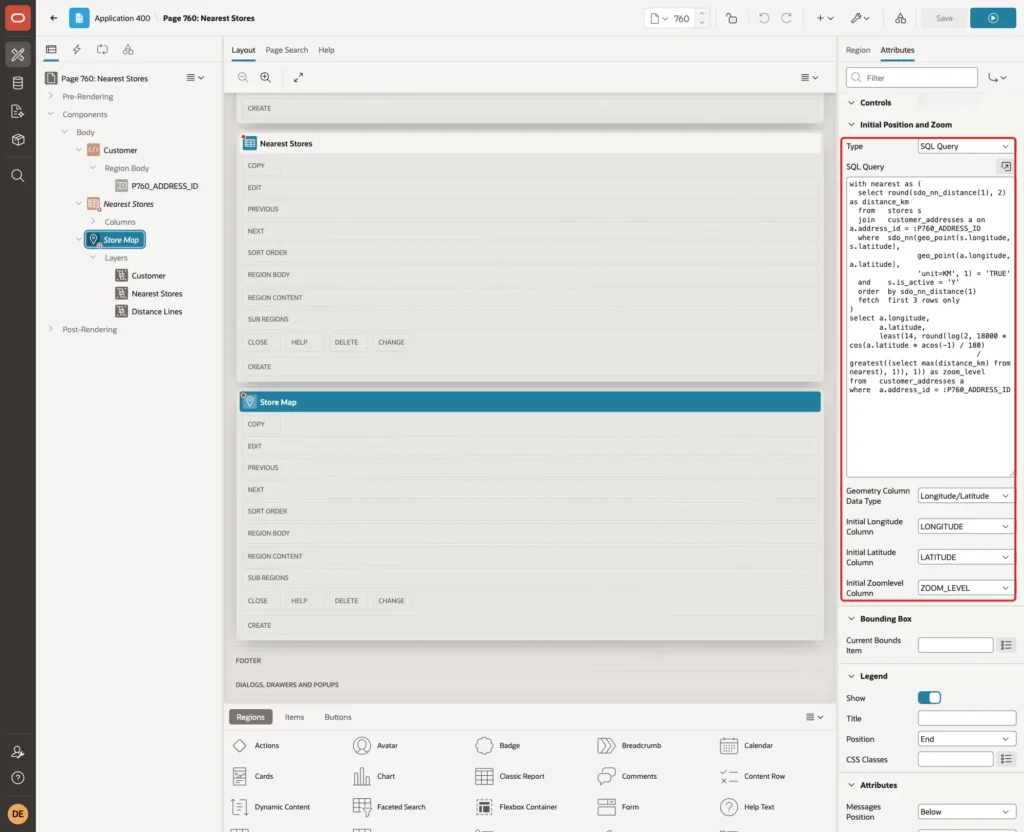This screenshot has width=1024, height=832.
Task: Zoom in the layout view
Action: 266,77
